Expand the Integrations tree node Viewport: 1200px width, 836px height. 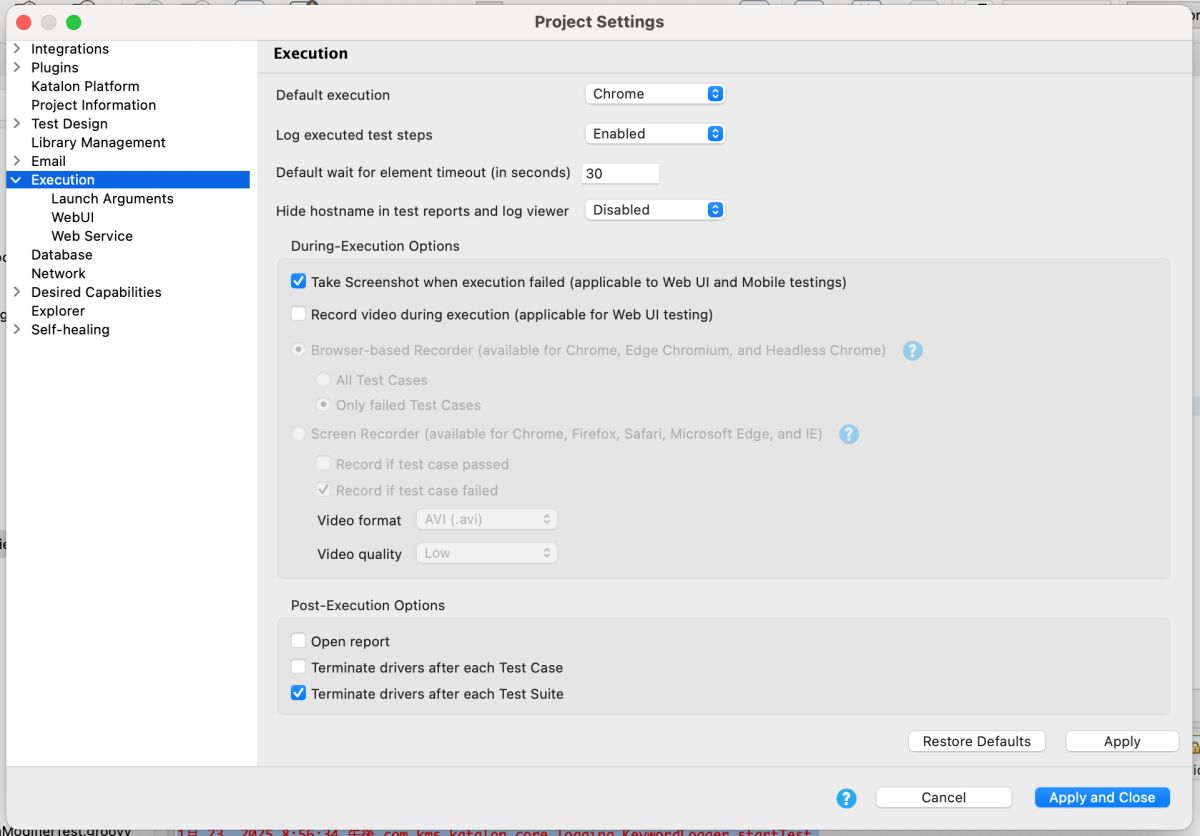click(16, 49)
